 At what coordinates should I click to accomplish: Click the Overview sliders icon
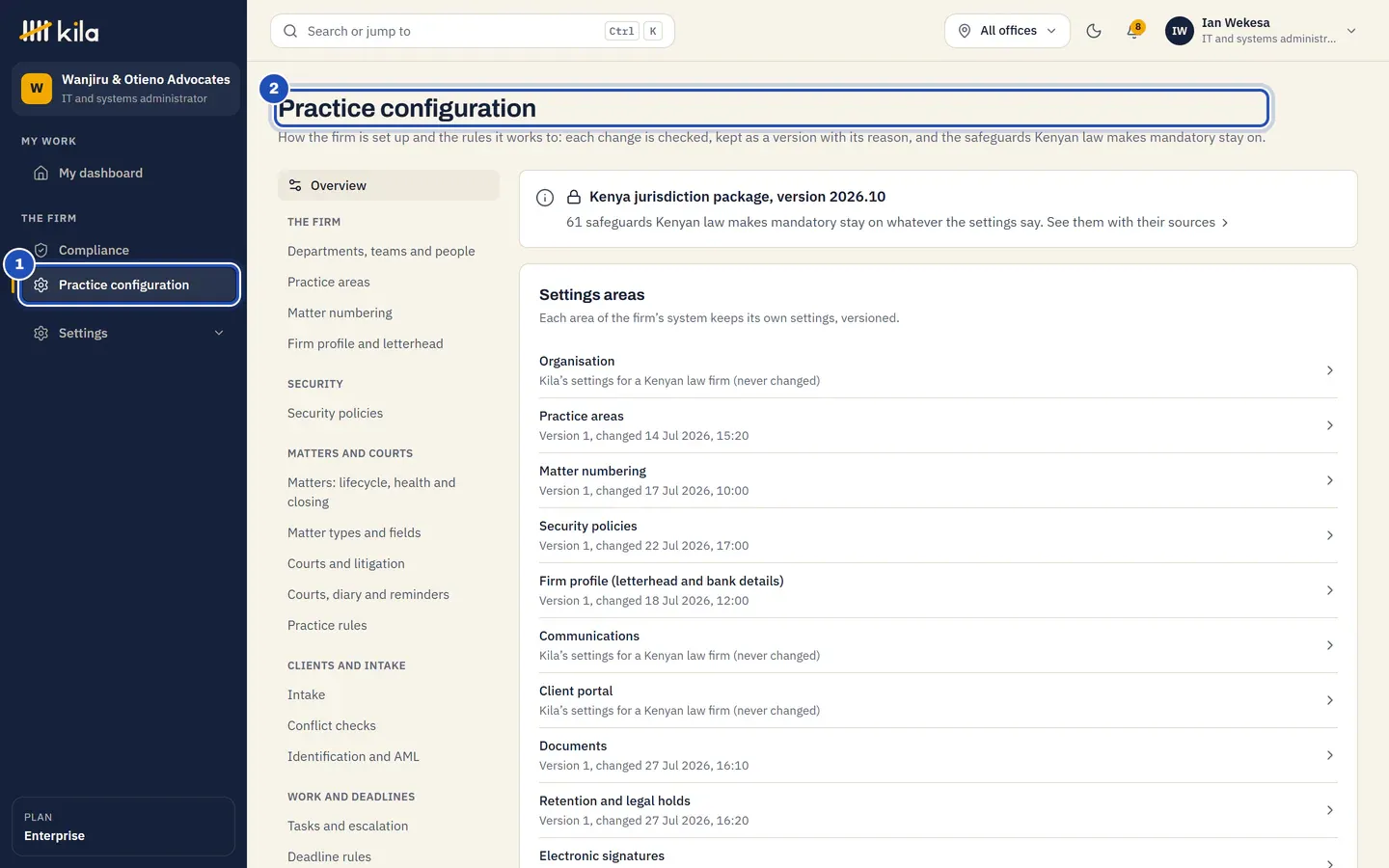coord(295,185)
